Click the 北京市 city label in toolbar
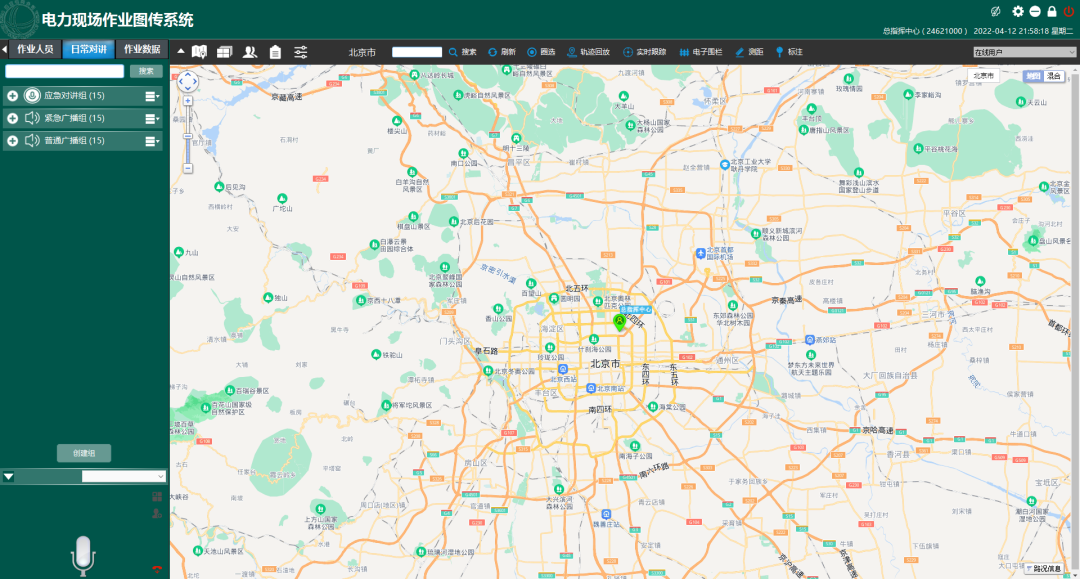 tap(362, 52)
